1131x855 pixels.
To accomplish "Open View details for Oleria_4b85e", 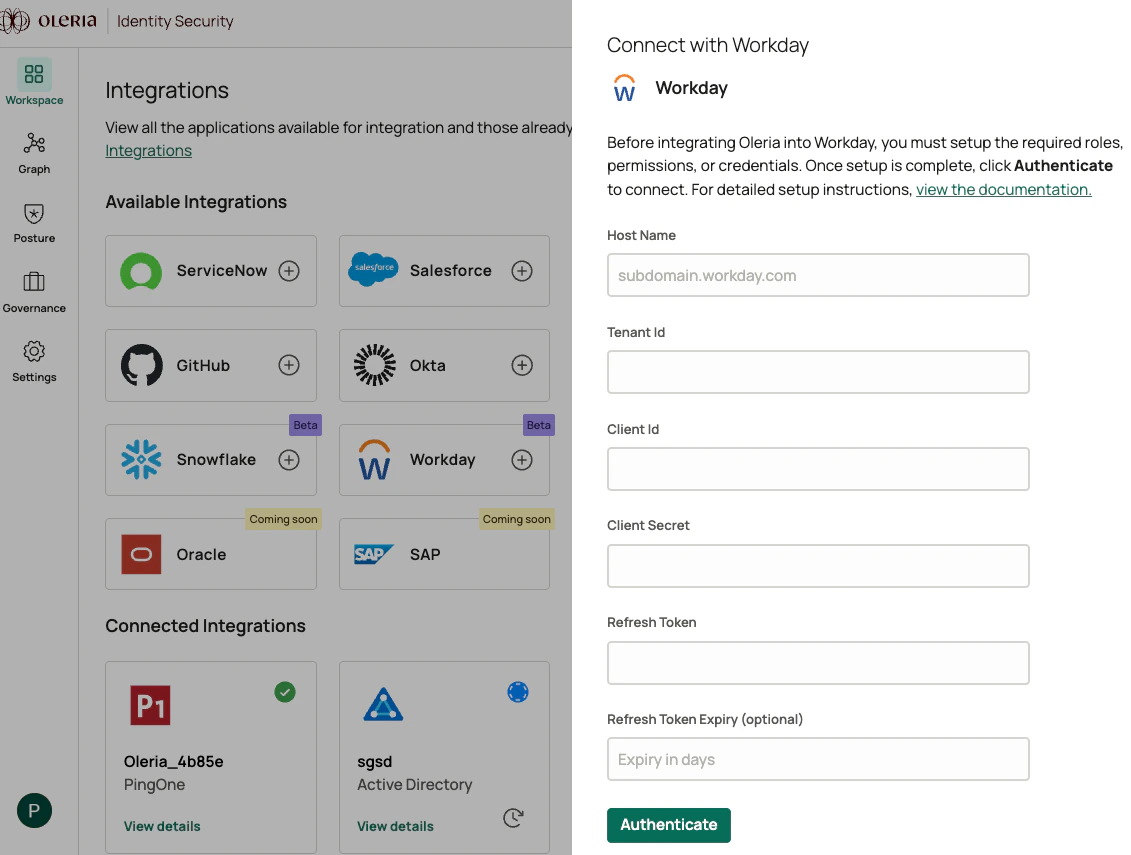I will 162,826.
